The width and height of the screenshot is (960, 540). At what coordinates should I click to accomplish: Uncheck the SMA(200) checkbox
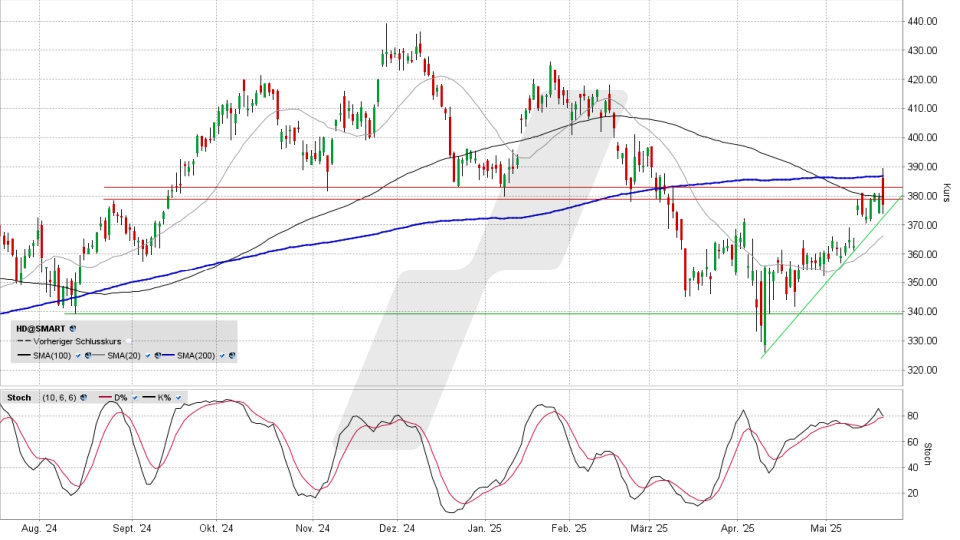click(222, 356)
